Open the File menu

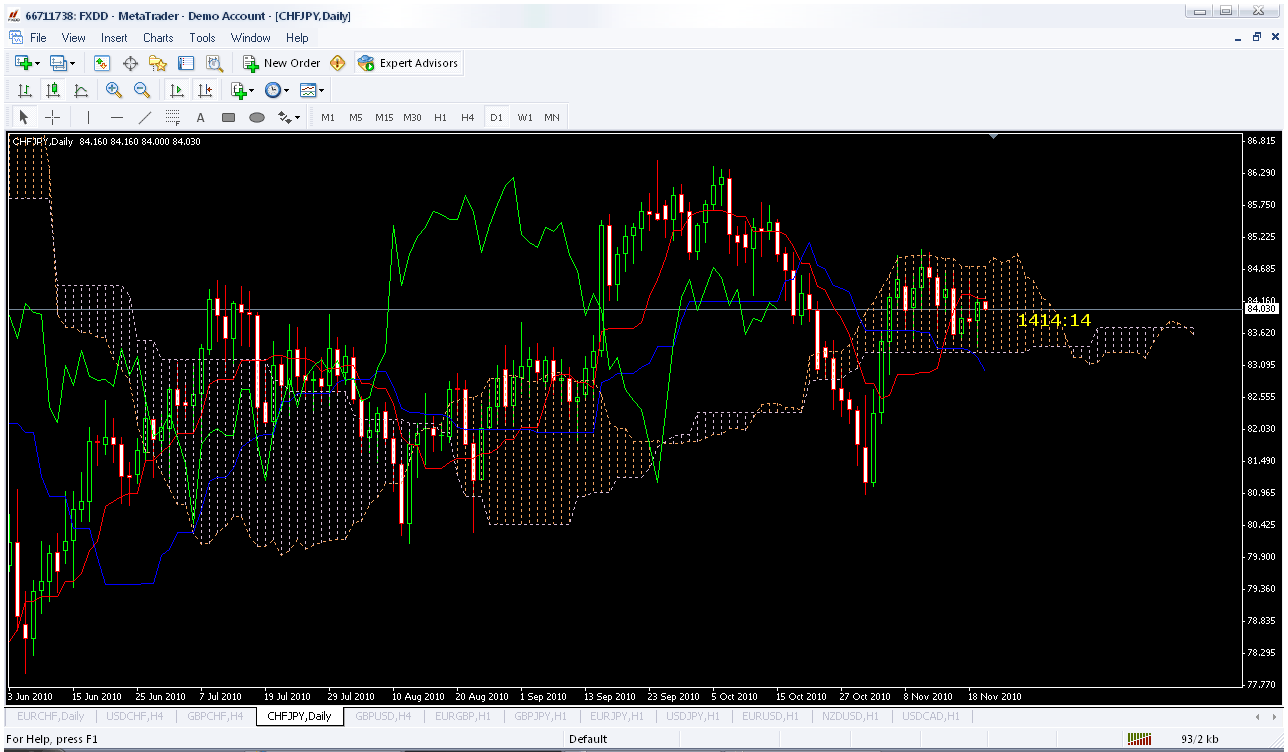[x=38, y=38]
